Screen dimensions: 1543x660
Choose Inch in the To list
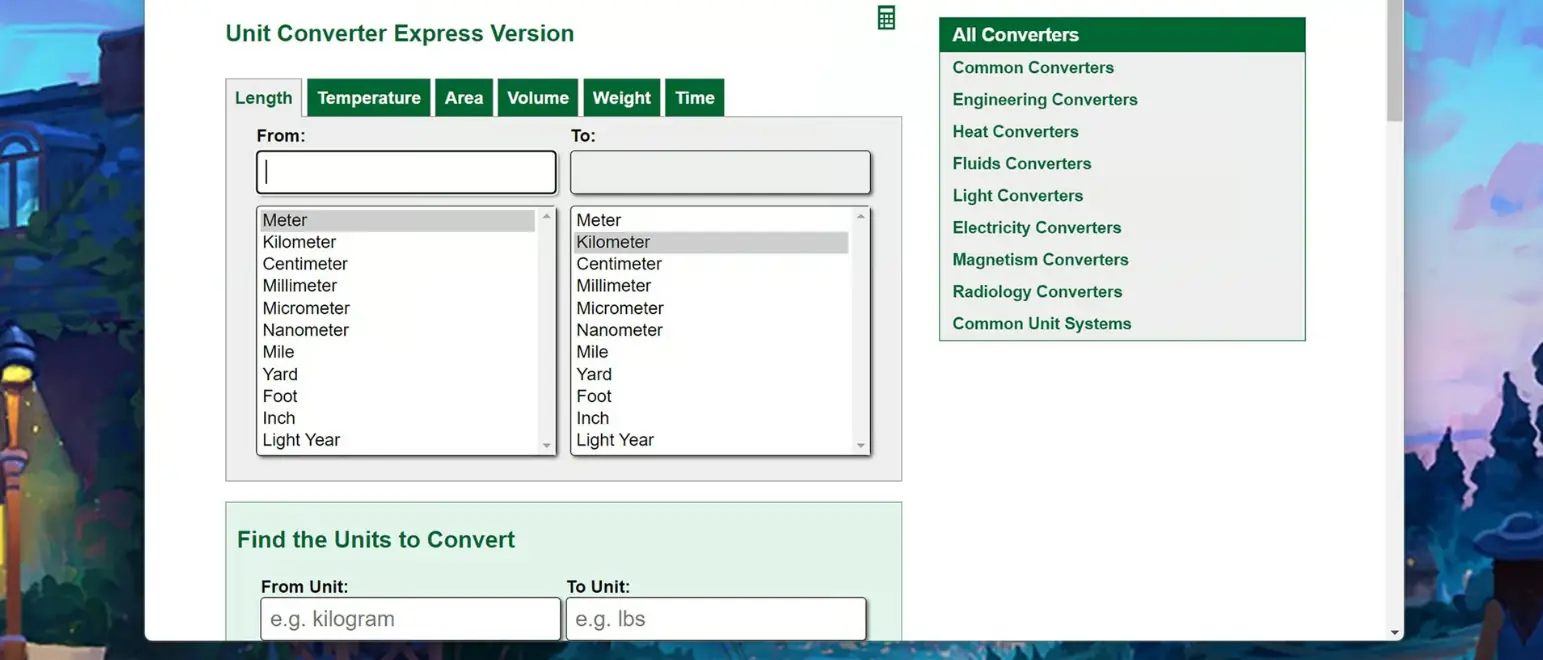[x=712, y=418]
